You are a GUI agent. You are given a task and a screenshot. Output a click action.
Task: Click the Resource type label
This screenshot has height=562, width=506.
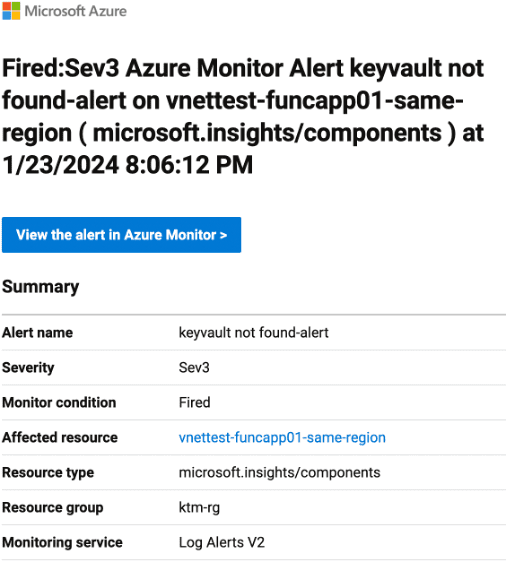point(48,472)
